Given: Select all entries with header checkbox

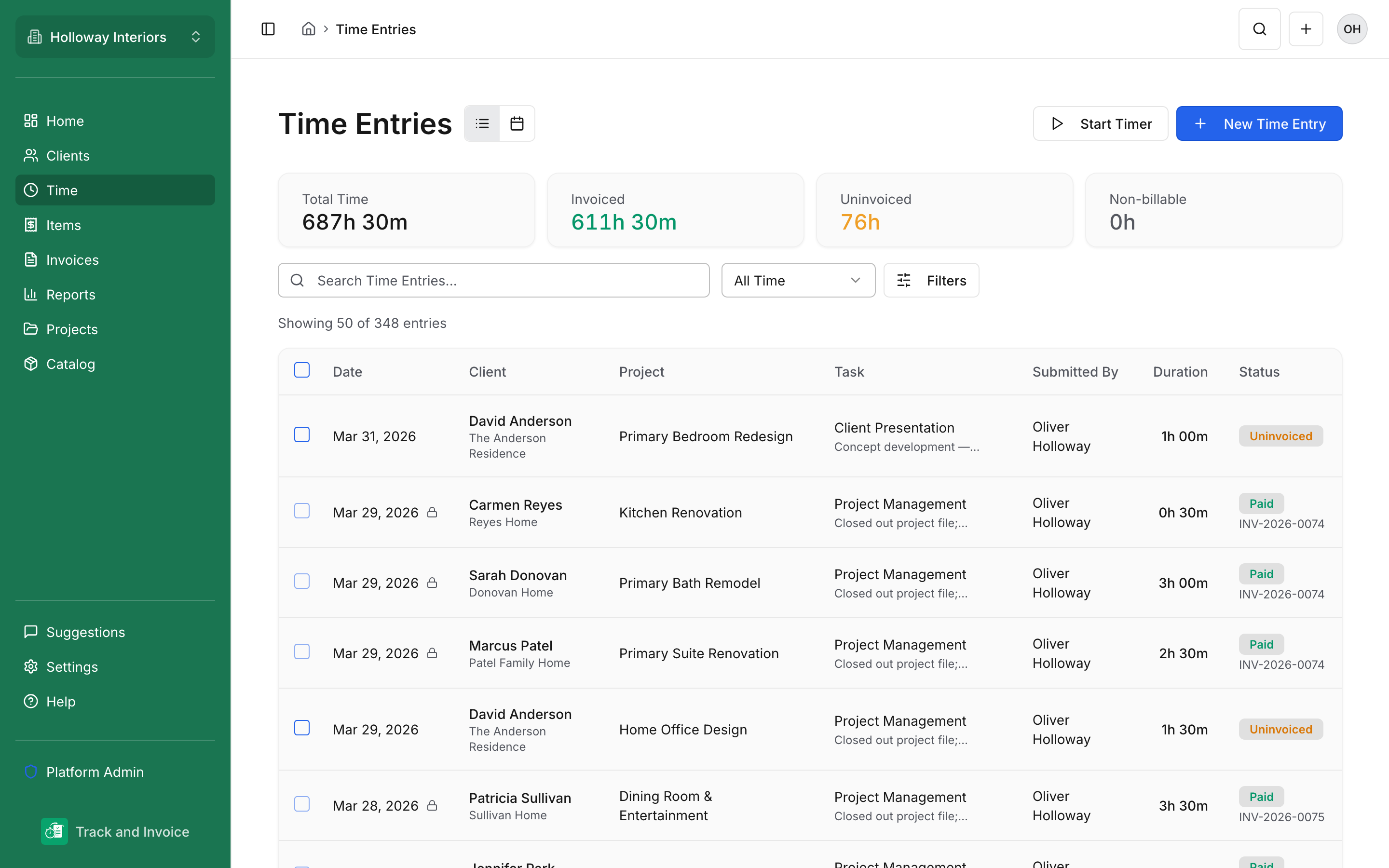Looking at the screenshot, I should tap(302, 370).
